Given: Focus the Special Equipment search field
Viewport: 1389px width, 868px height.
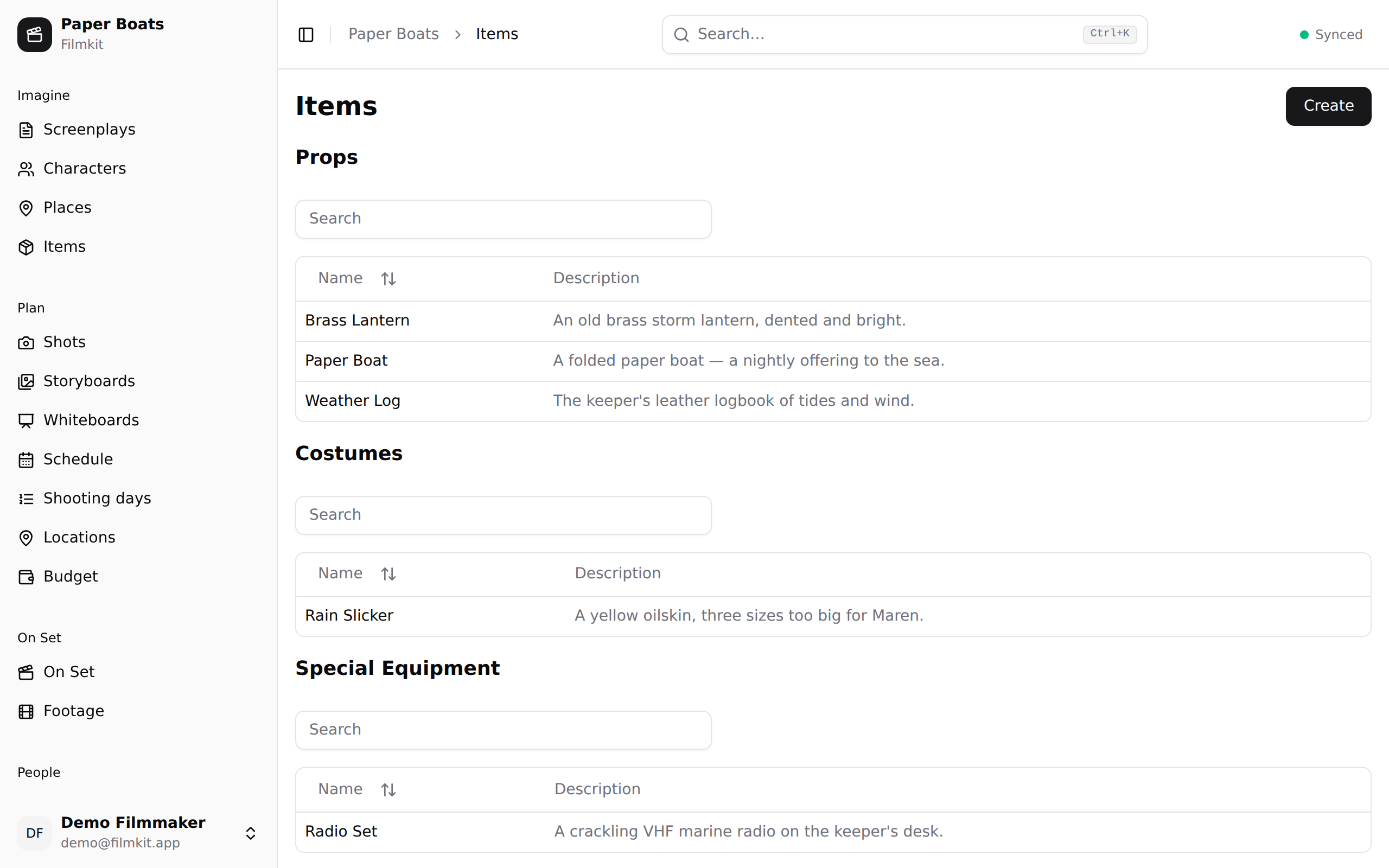Looking at the screenshot, I should point(504,730).
